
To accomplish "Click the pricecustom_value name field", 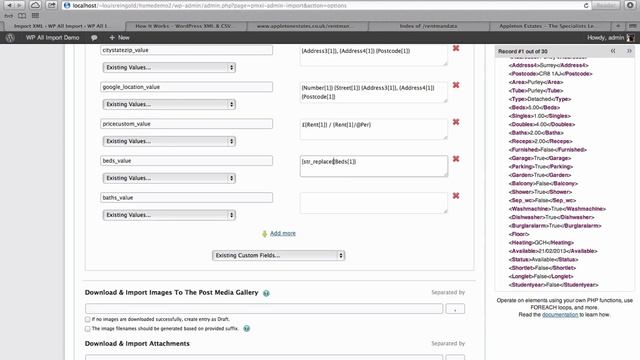I will [187, 124].
